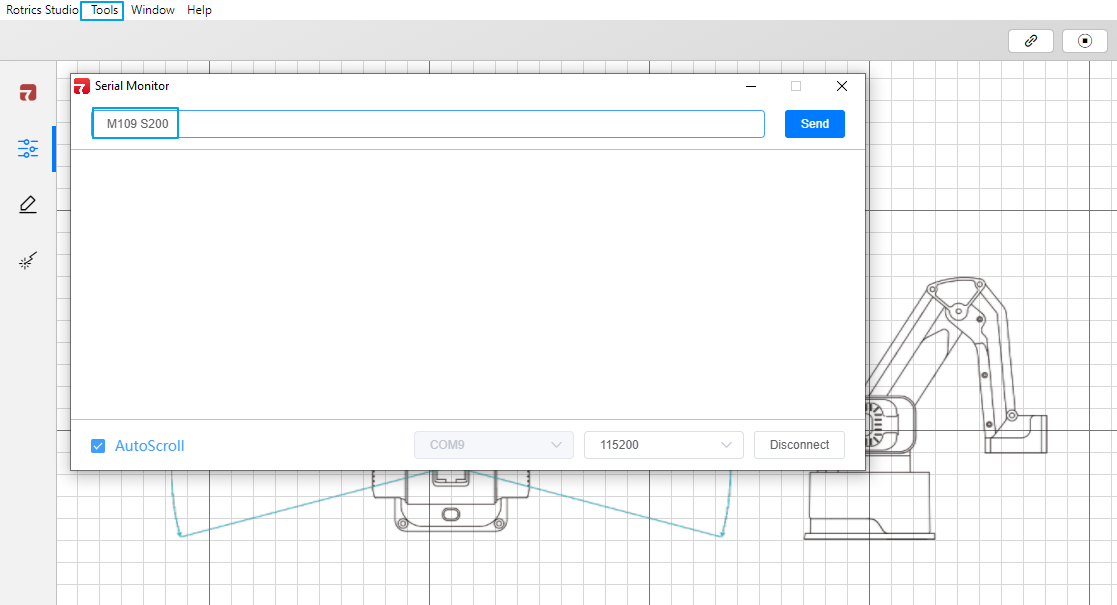Select the pen writing and drawing tool
This screenshot has width=1117, height=605.
[28, 205]
